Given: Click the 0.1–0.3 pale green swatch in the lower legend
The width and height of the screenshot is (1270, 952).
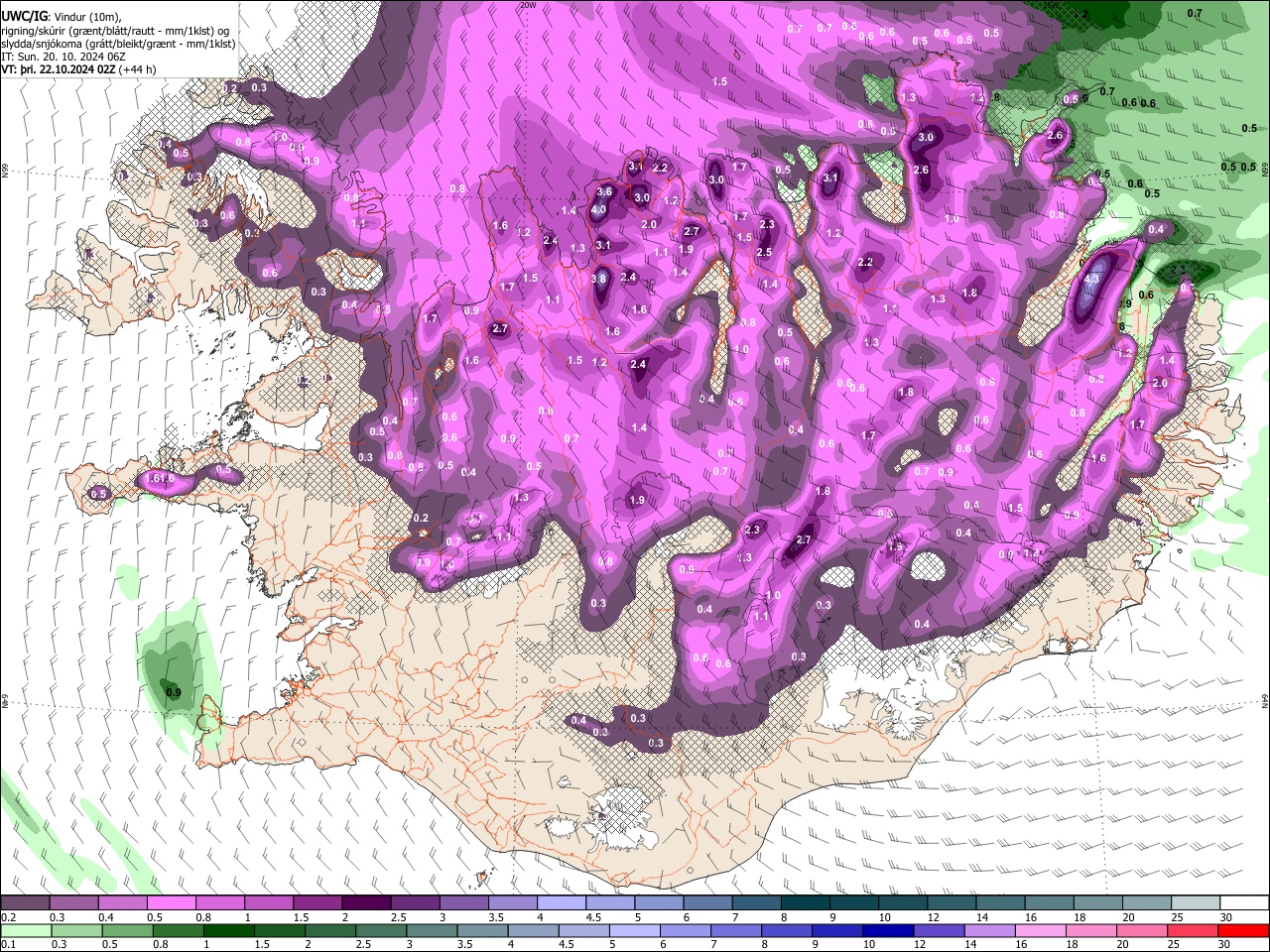Looking at the screenshot, I should tap(26, 930).
